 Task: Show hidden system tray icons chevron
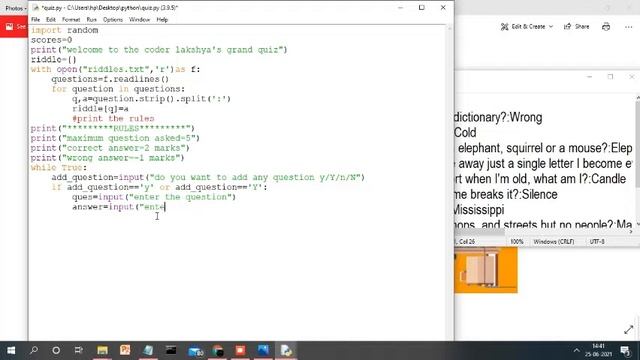(x=576, y=350)
